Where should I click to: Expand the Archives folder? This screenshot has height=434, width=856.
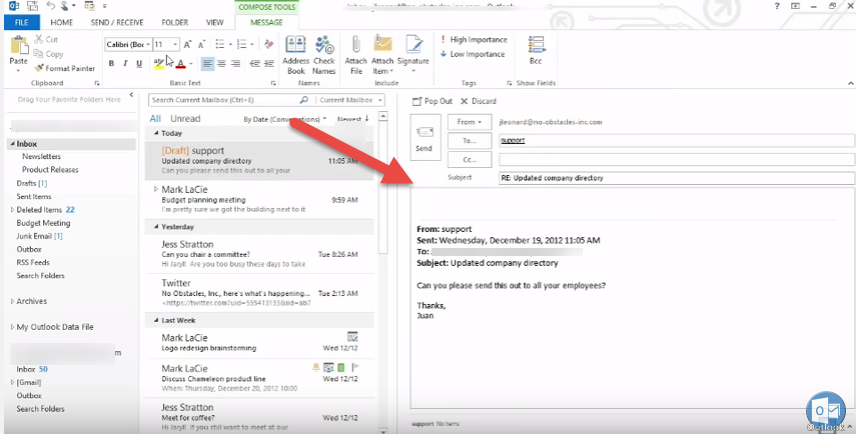[x=13, y=301]
